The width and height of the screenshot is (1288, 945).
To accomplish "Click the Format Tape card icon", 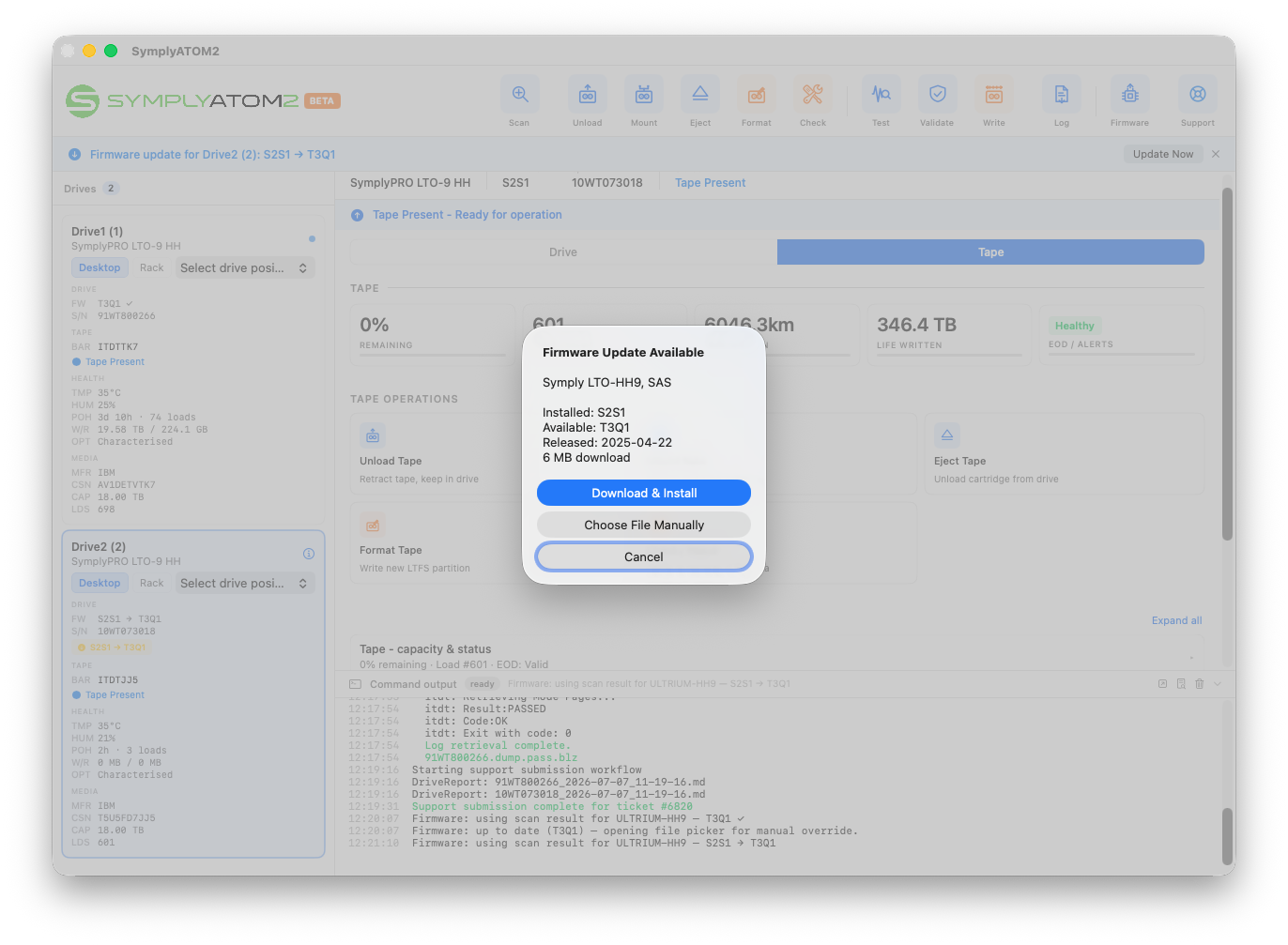I will coord(373,525).
